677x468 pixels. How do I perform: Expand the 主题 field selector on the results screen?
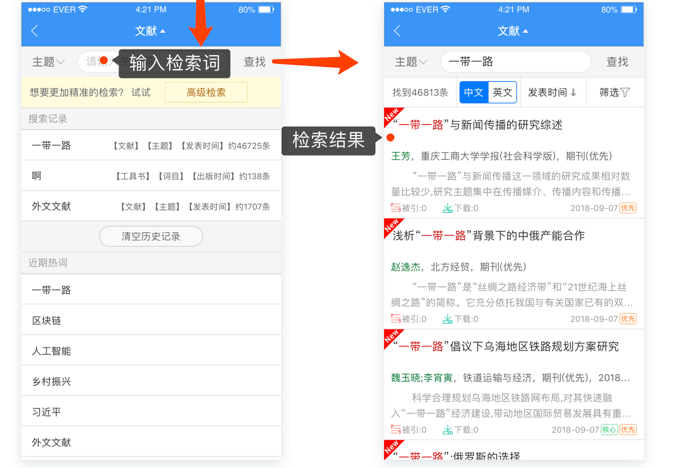click(411, 62)
